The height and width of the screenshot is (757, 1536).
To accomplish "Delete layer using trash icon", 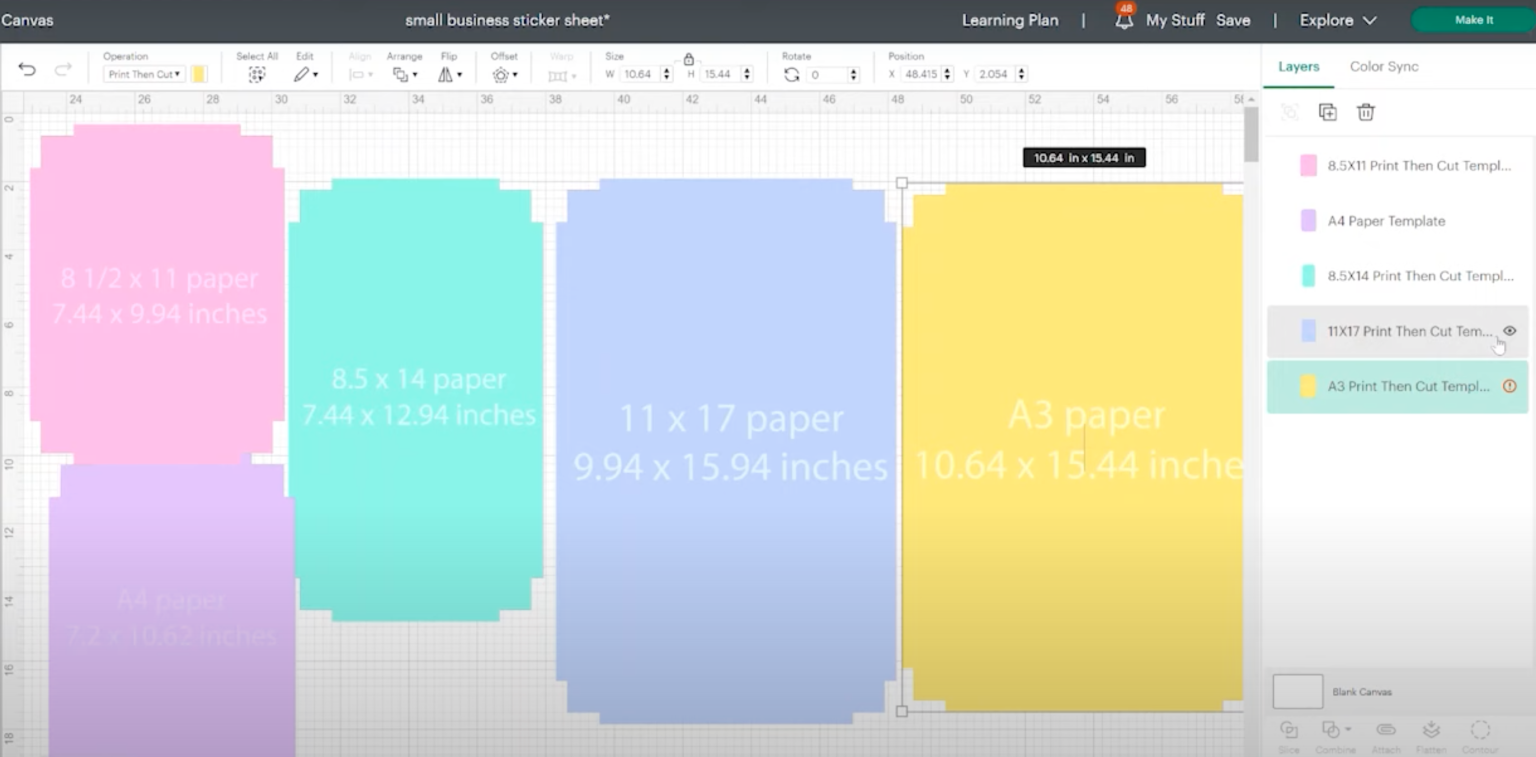I will point(1365,112).
